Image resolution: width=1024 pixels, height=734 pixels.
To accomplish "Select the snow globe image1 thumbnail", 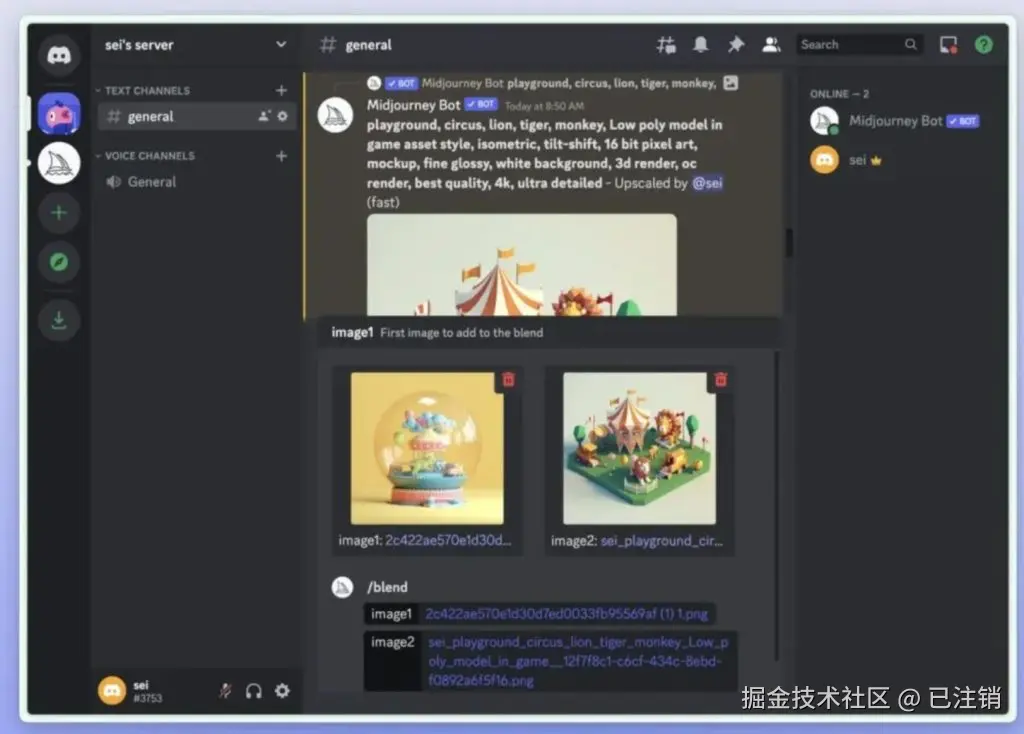I will [427, 449].
